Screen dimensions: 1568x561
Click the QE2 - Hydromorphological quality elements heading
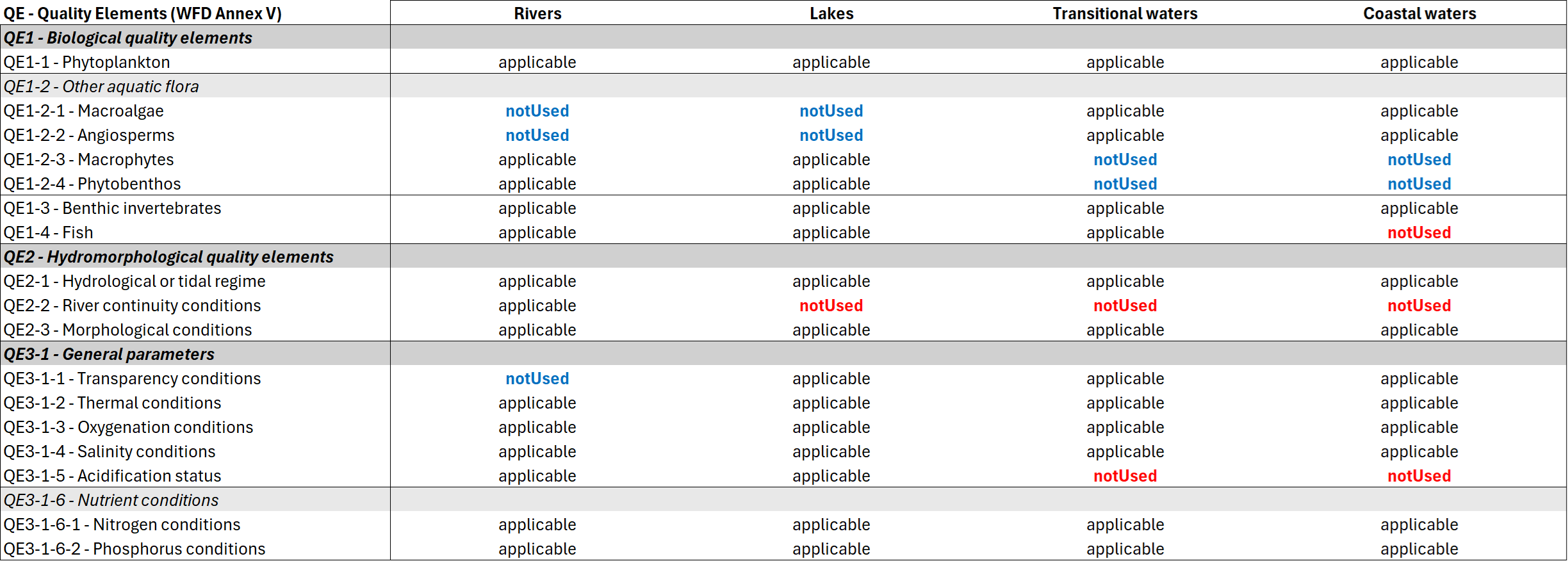[x=168, y=257]
